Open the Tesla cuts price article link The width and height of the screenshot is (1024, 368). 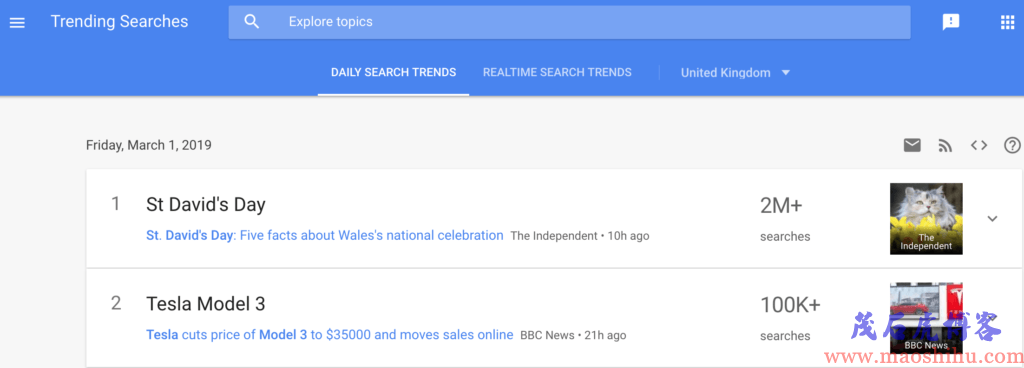pos(330,335)
